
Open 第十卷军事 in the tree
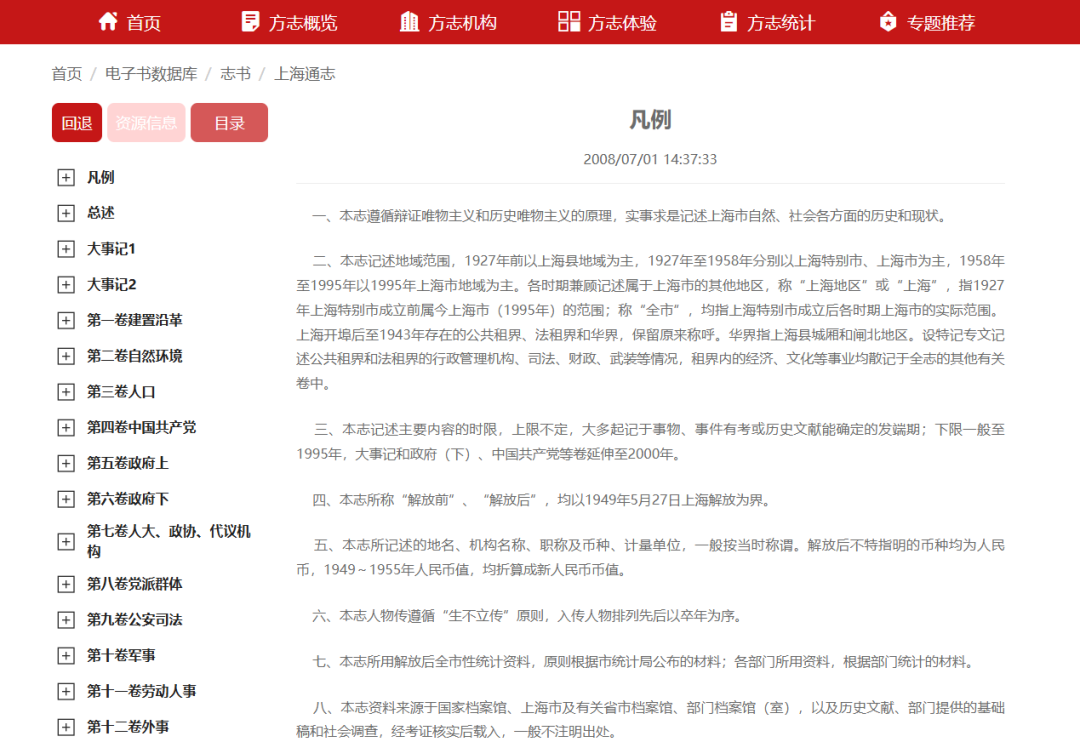121,657
